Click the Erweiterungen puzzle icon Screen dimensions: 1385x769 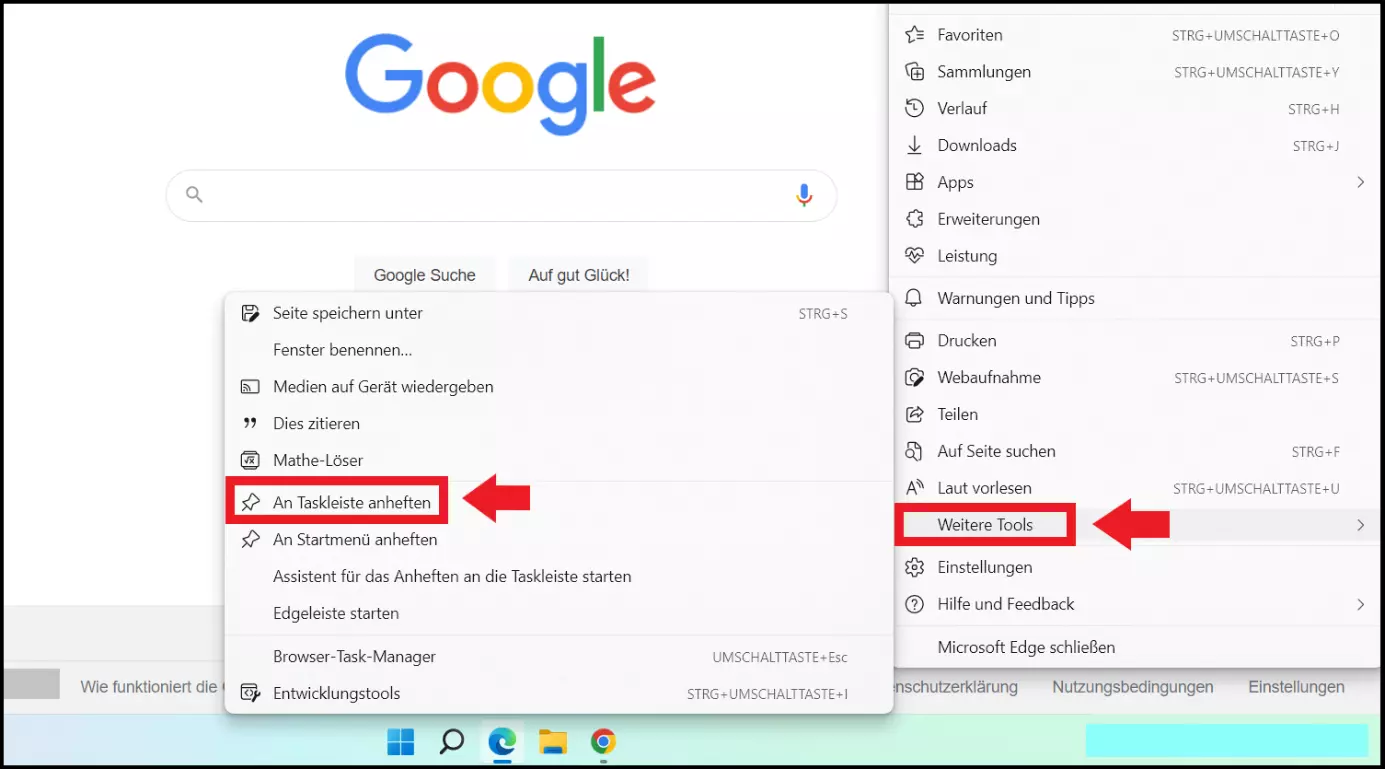(x=914, y=219)
